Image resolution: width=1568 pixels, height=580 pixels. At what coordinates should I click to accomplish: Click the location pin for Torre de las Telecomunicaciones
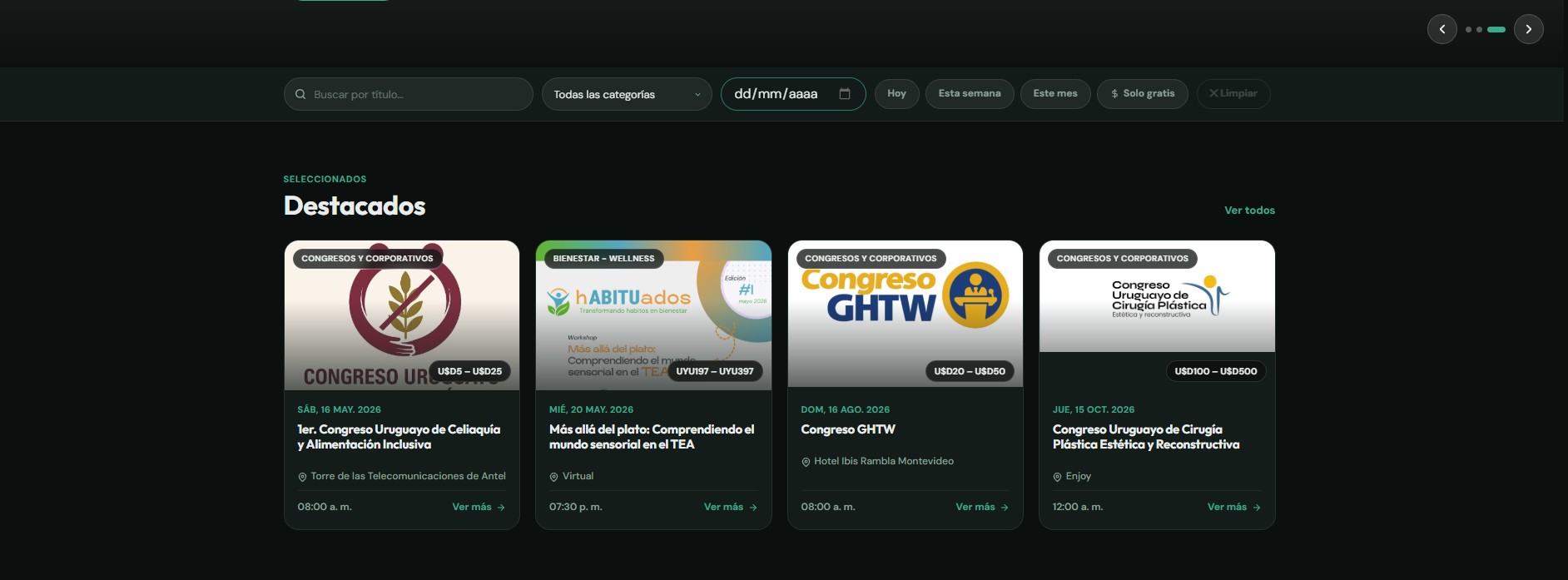point(302,477)
